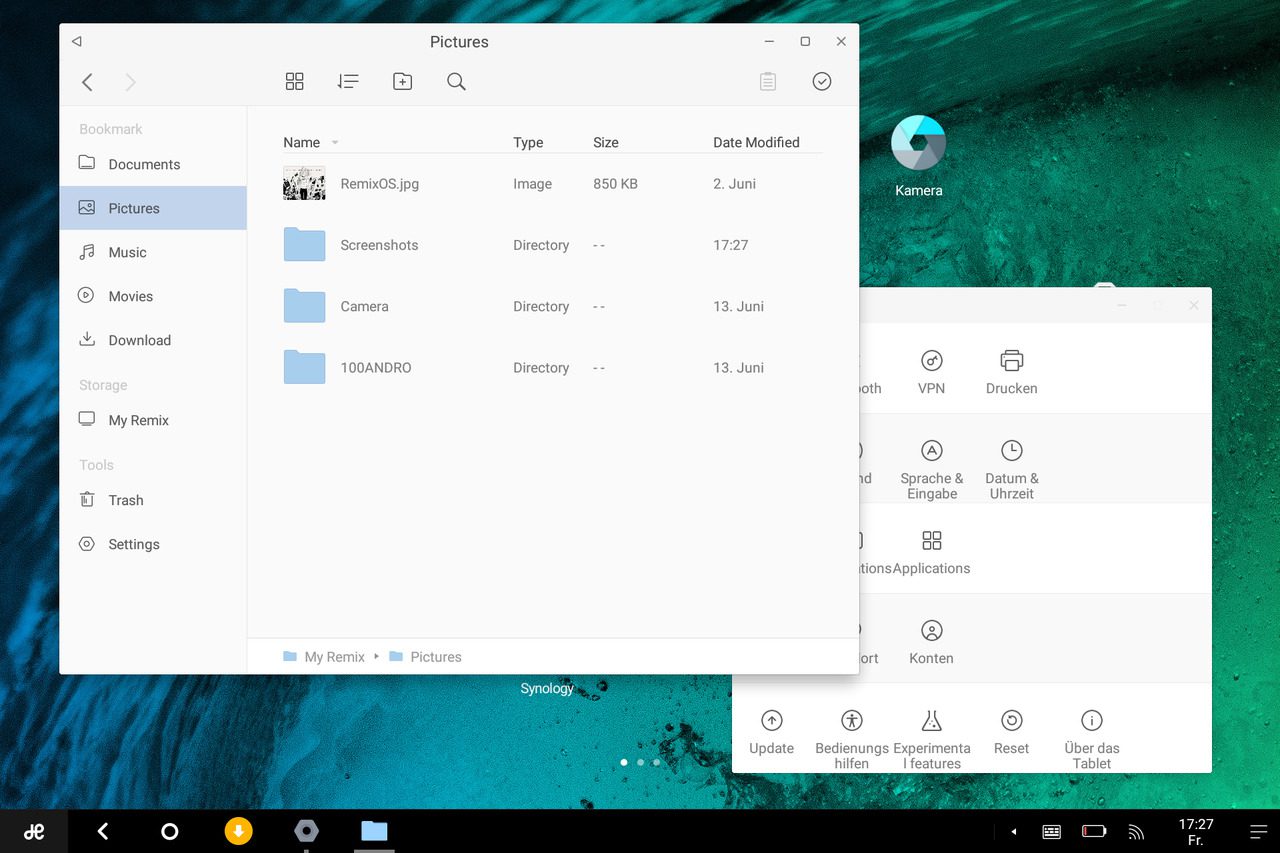Select the Screenshots folder icon

[304, 245]
